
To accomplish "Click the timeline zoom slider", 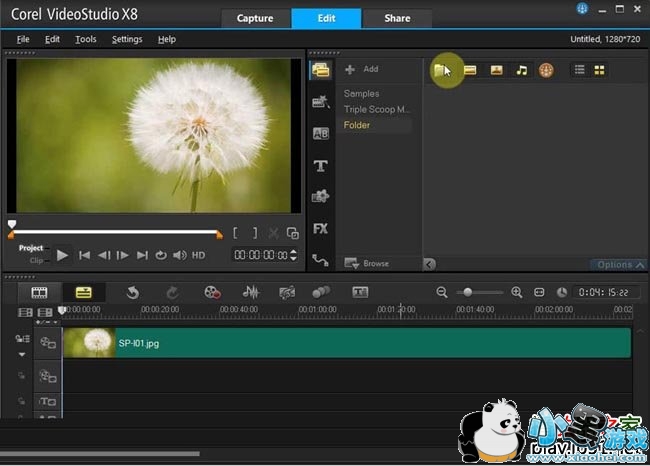I will tap(467, 292).
